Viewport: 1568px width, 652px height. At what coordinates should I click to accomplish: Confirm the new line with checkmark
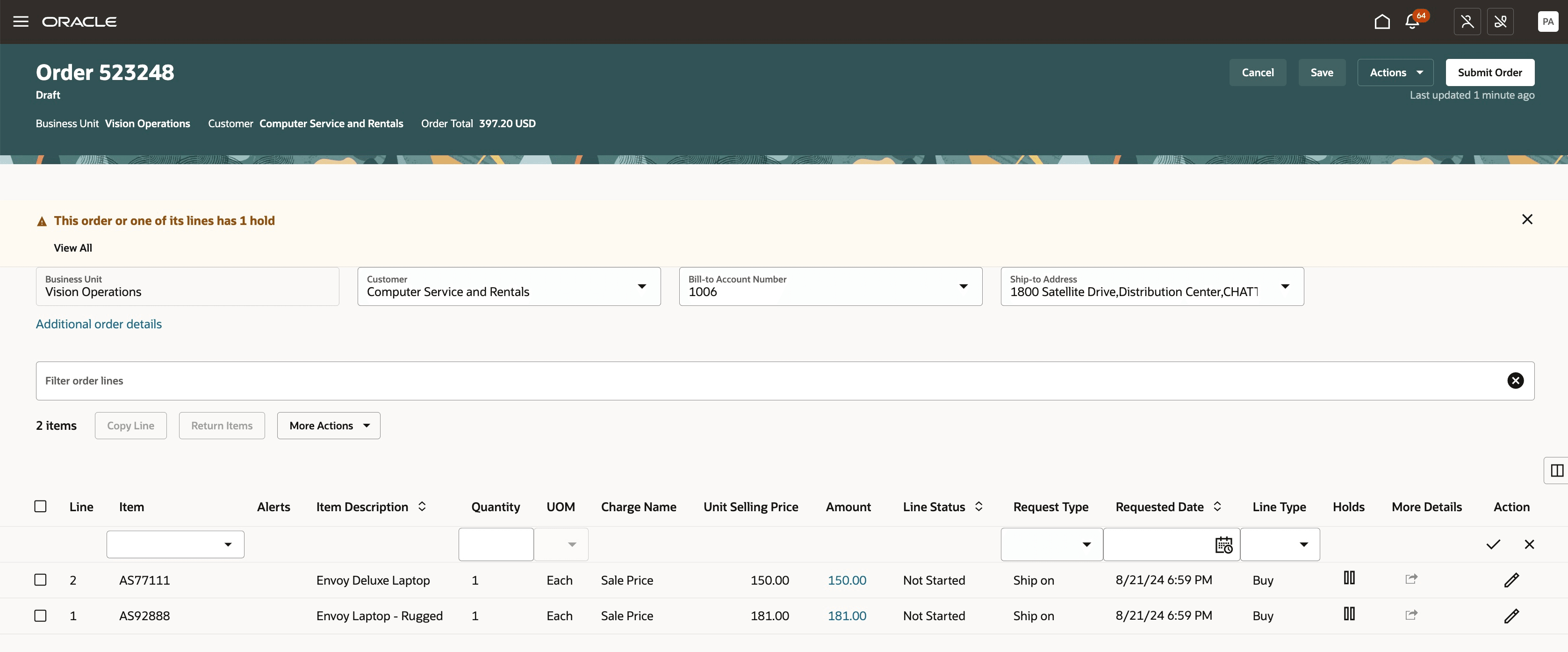1493,544
